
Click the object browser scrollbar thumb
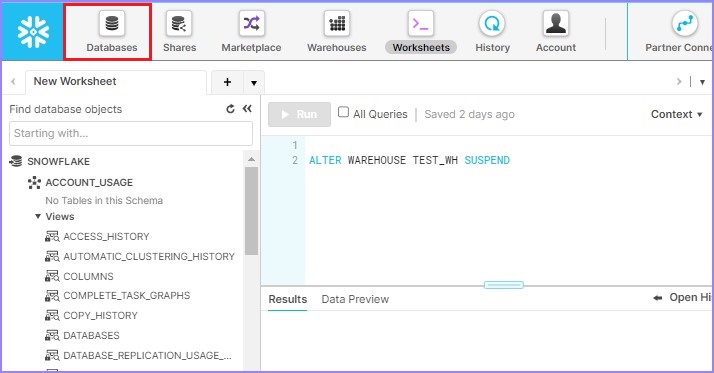[251, 211]
